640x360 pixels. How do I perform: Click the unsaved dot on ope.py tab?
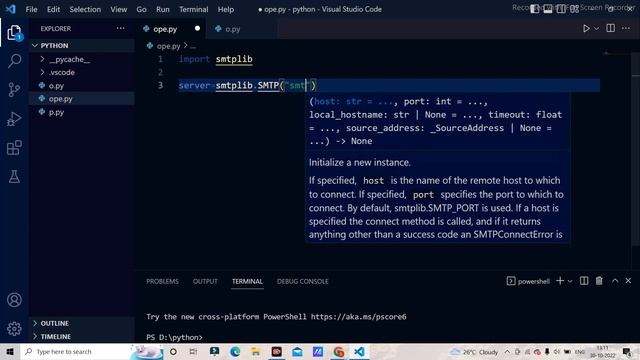[198, 29]
